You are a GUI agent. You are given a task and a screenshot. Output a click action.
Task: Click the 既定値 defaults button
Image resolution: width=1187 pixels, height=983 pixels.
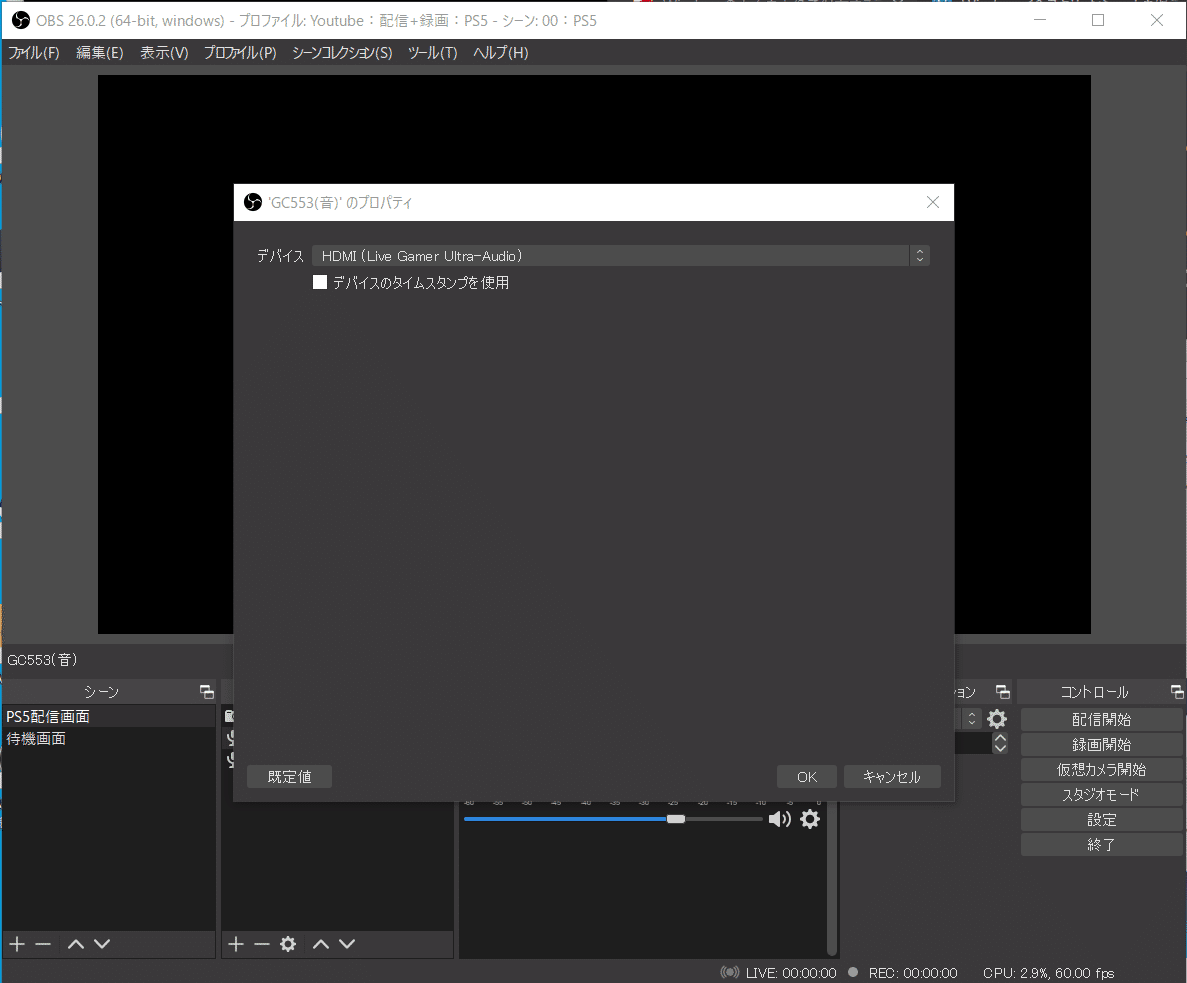(289, 777)
